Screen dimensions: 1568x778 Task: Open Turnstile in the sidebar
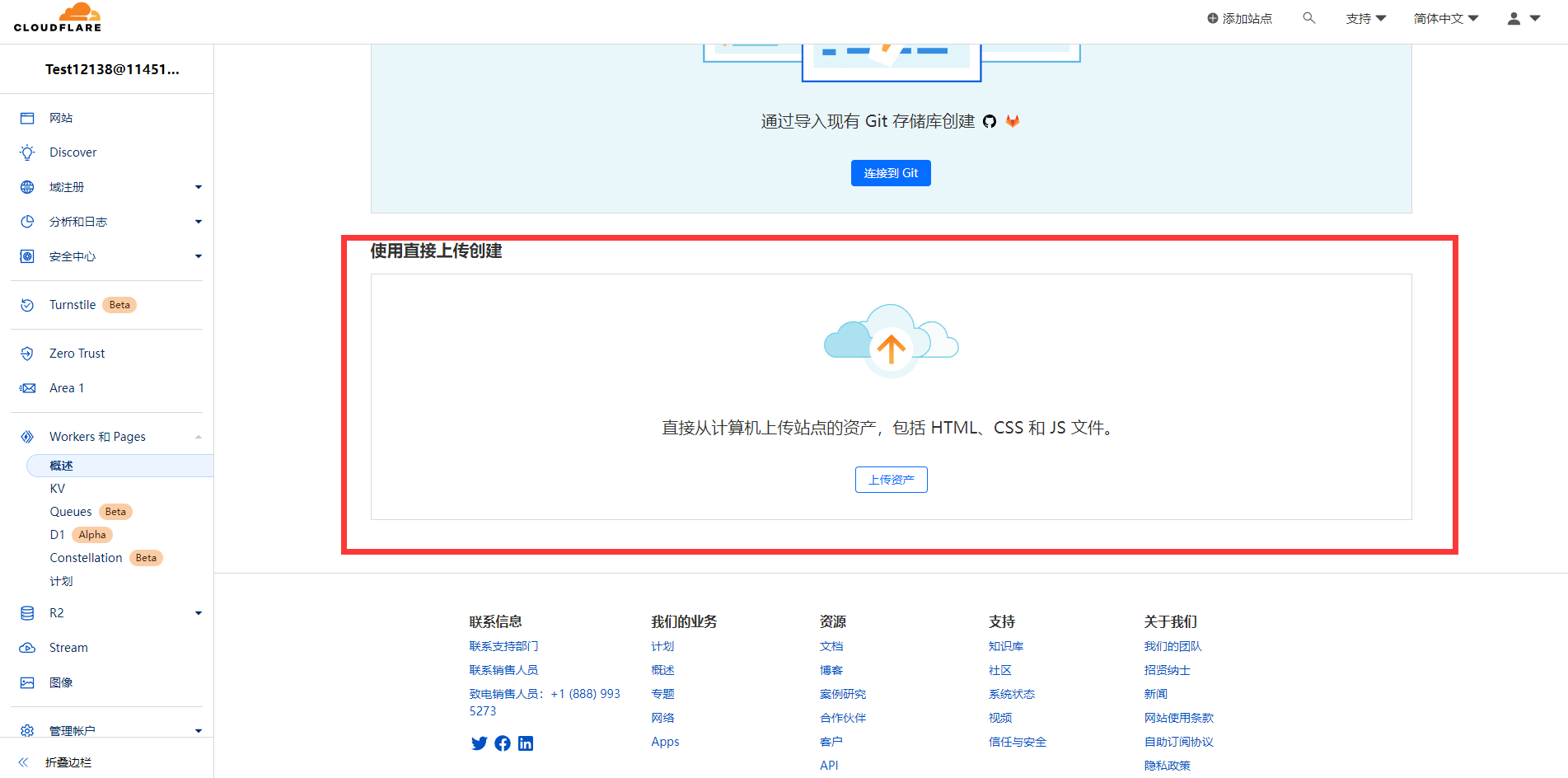pos(73,305)
